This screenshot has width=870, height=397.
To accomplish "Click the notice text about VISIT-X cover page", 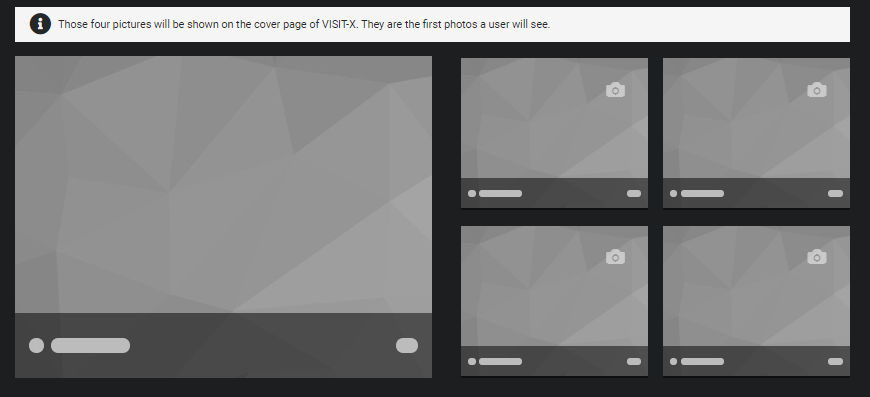I will [304, 24].
